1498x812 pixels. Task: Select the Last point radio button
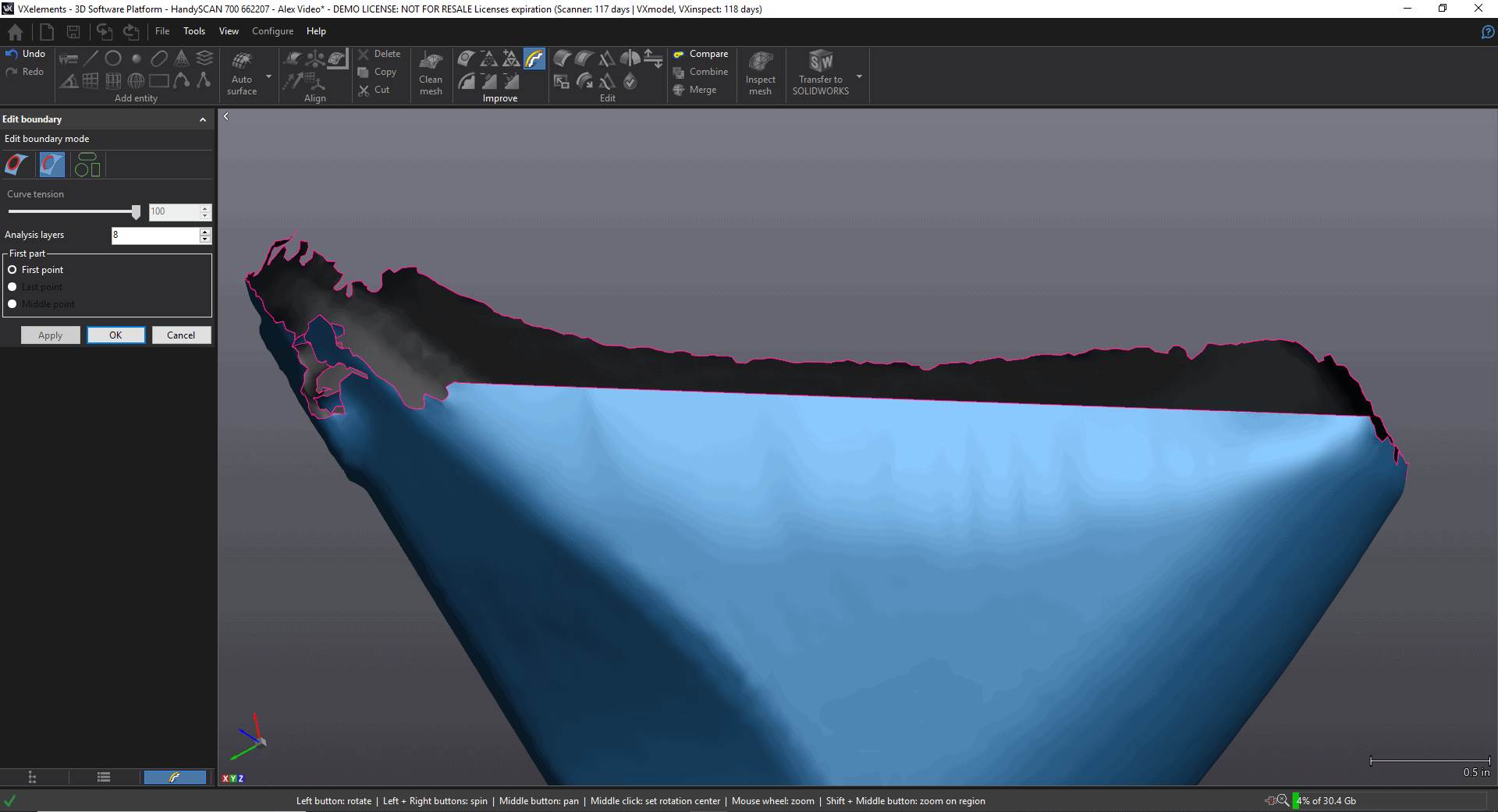coord(12,287)
